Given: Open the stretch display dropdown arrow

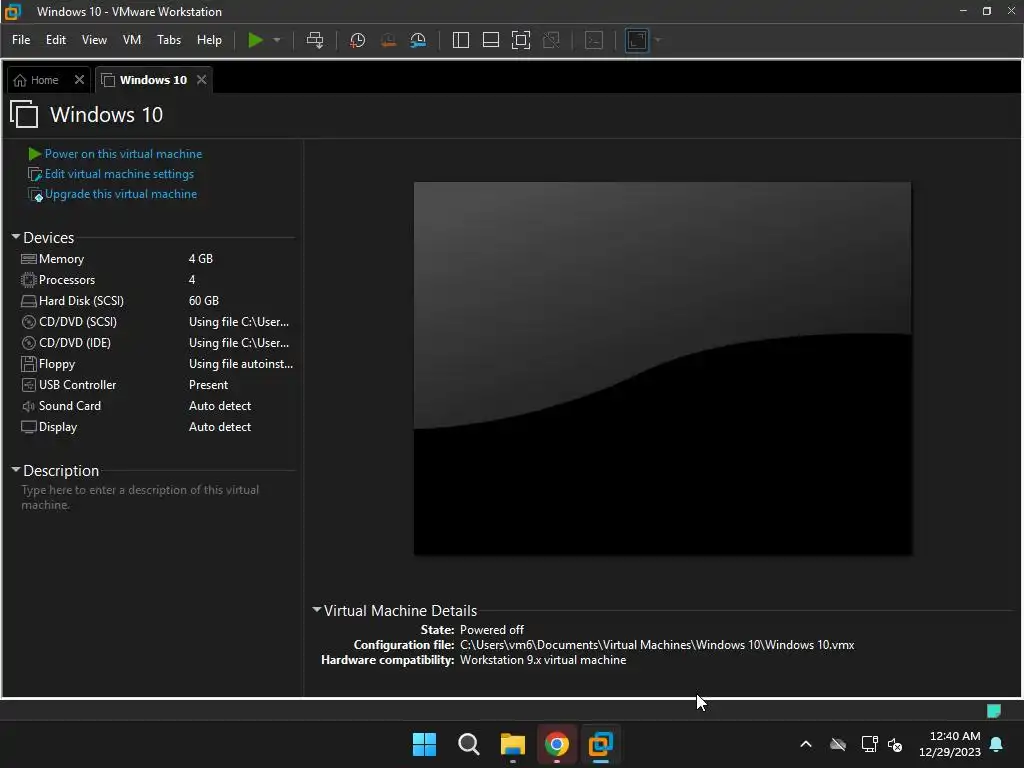Looking at the screenshot, I should click(x=658, y=40).
